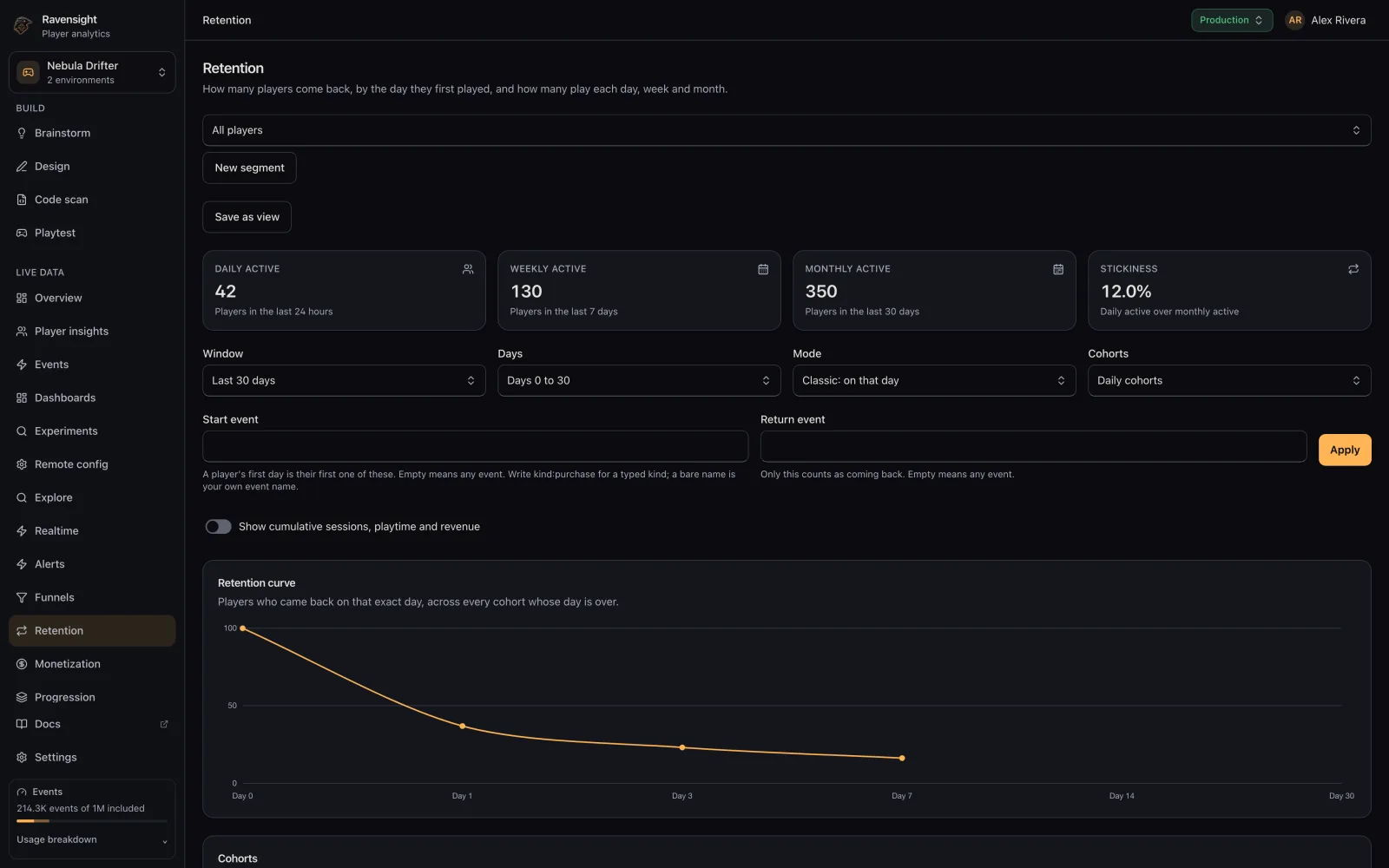Image resolution: width=1389 pixels, height=868 pixels.
Task: Expand the Usage breakdown section
Action: point(92,840)
